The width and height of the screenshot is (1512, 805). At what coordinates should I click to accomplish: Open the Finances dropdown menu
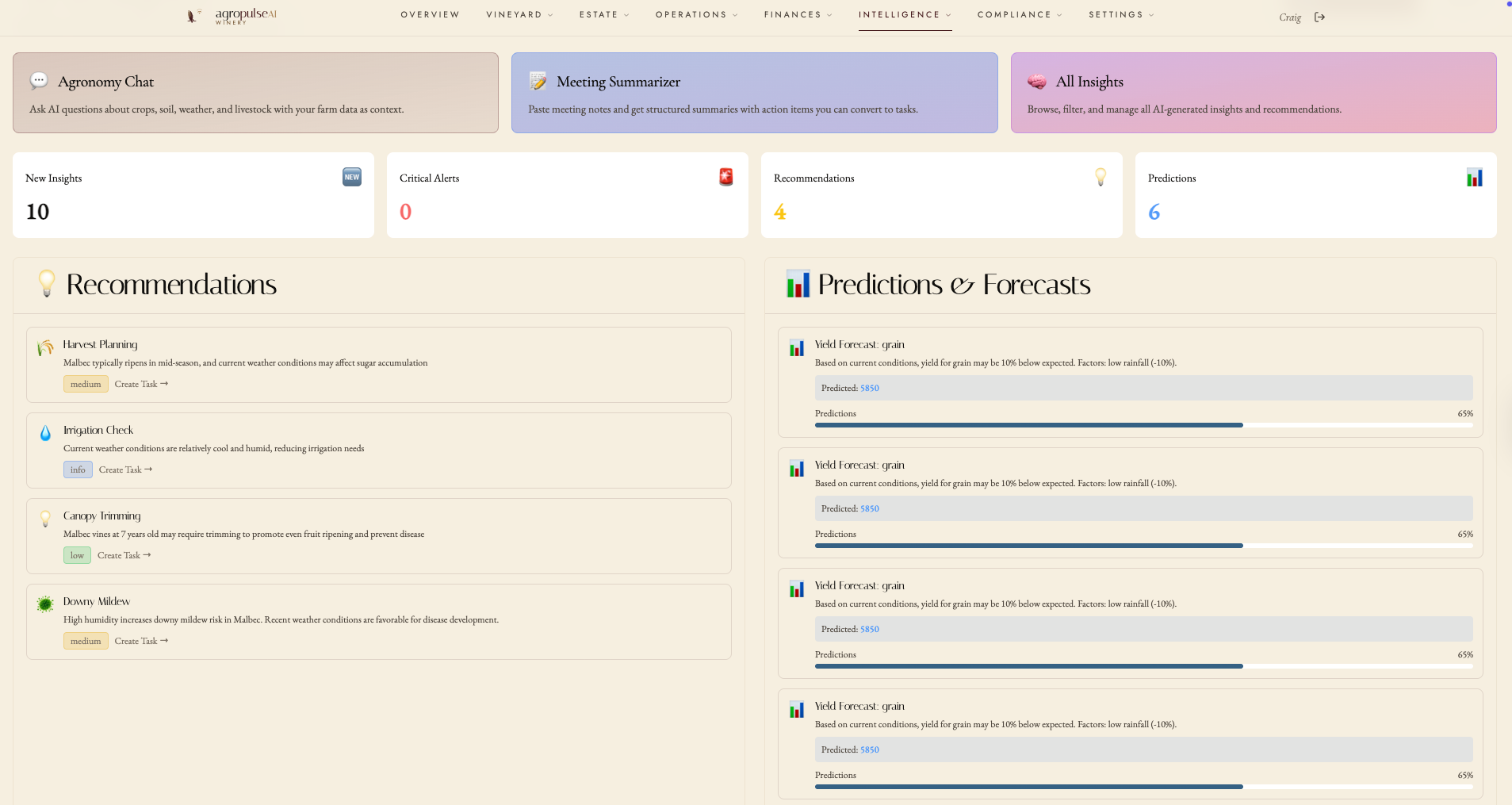point(798,15)
